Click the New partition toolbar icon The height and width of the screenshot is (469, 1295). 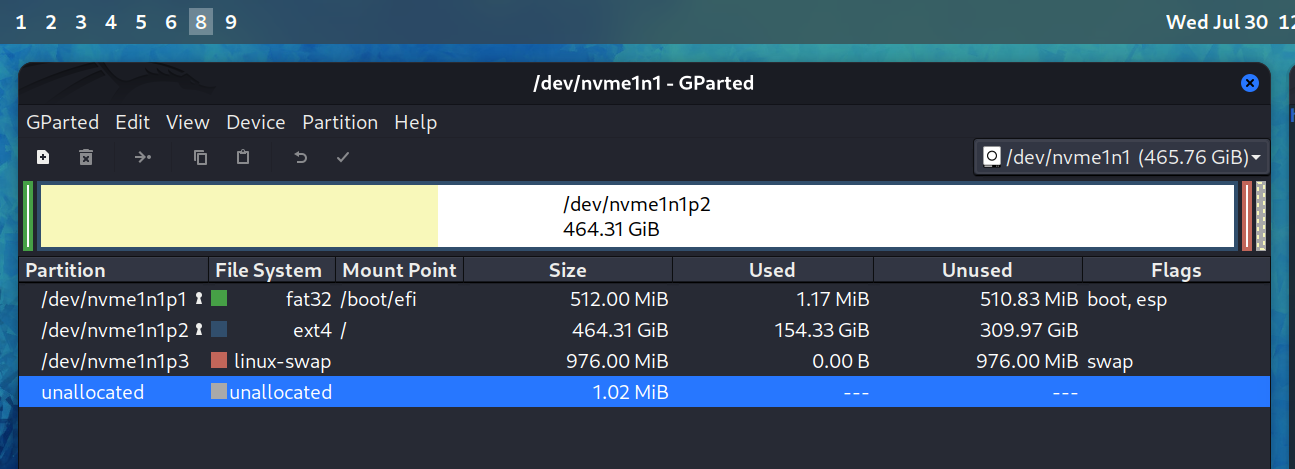[x=43, y=157]
